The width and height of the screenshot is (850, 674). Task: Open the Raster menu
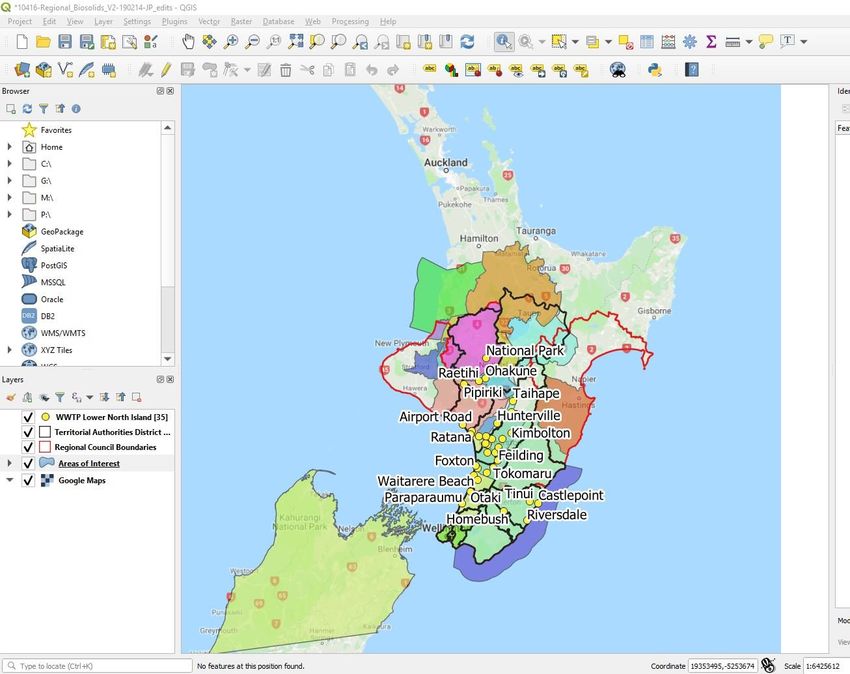(241, 21)
